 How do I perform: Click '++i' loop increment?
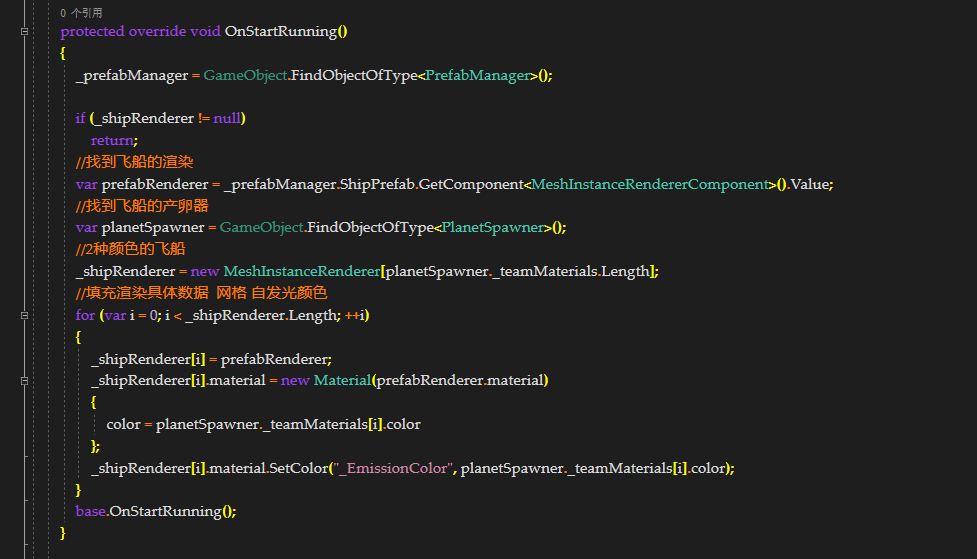pyautogui.click(x=355, y=315)
